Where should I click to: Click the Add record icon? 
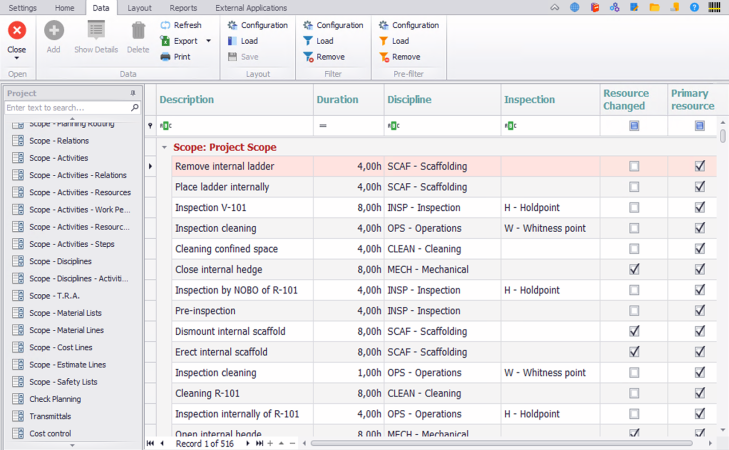click(x=53, y=31)
